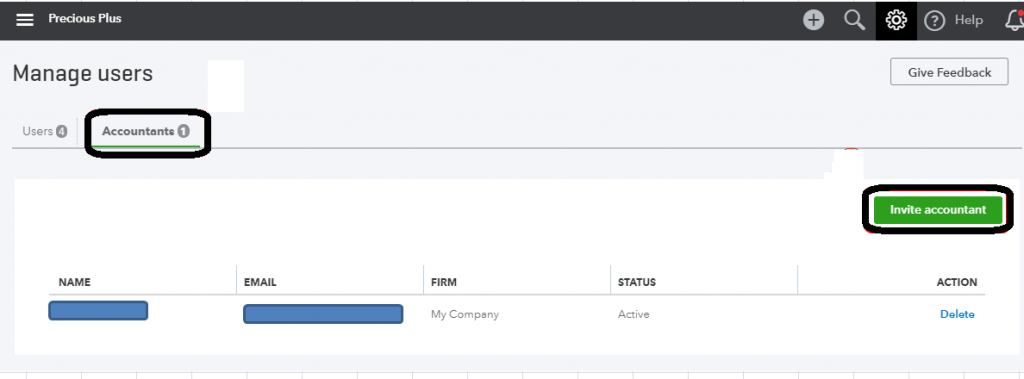Image resolution: width=1024 pixels, height=379 pixels.
Task: Click the Help question mark icon
Action: (935, 21)
